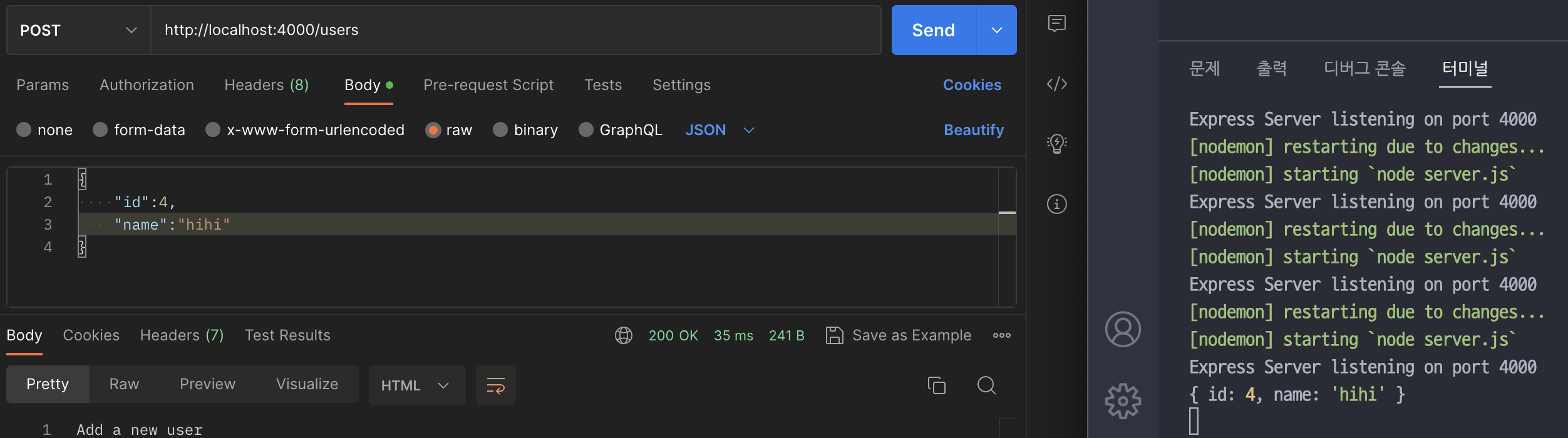Click the 241 B response size
The image size is (1568, 438).
tap(787, 335)
